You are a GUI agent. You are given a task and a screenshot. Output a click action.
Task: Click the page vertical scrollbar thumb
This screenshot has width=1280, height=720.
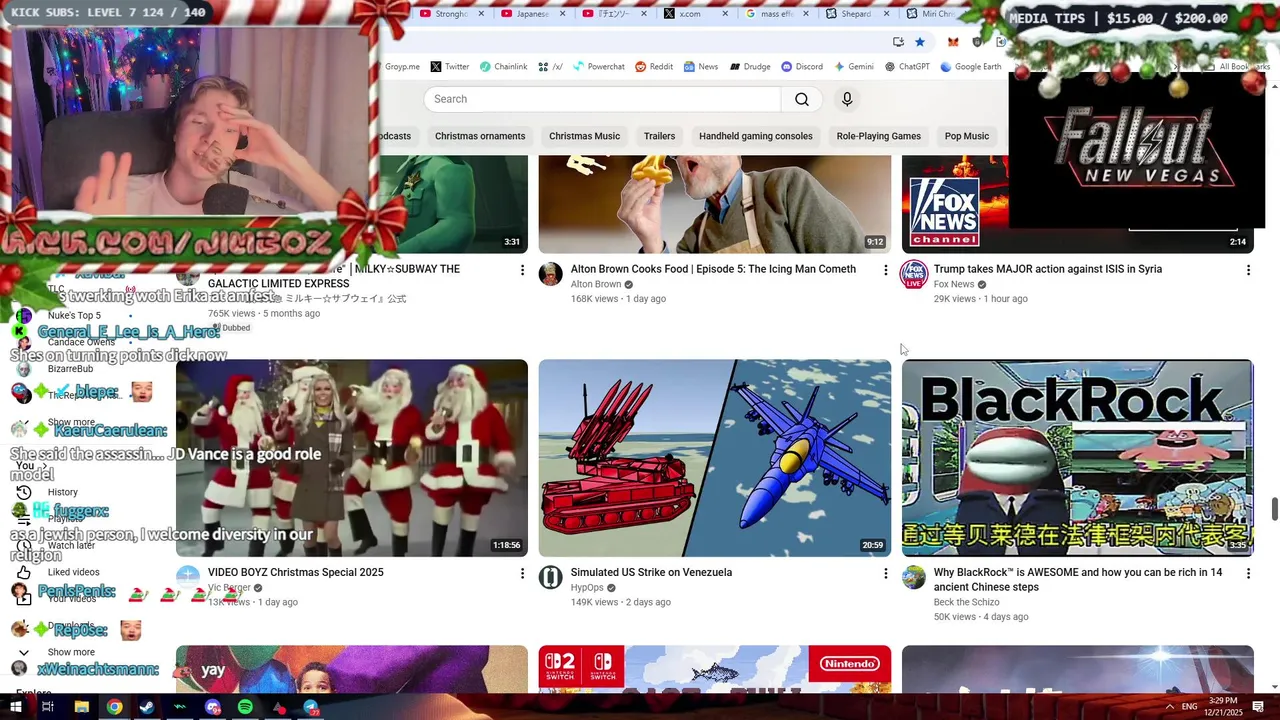[x=1274, y=508]
